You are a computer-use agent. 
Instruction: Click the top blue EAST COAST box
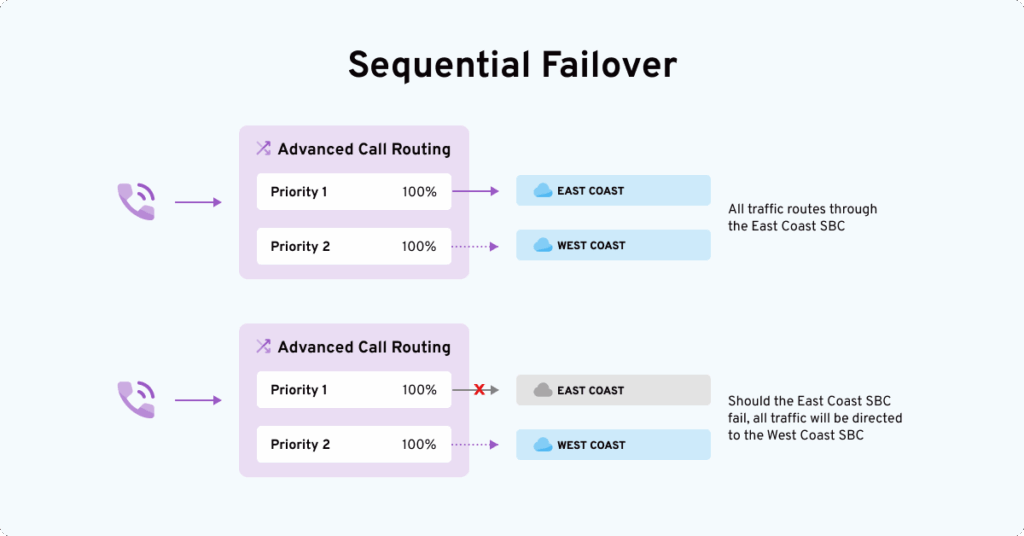pos(613,190)
